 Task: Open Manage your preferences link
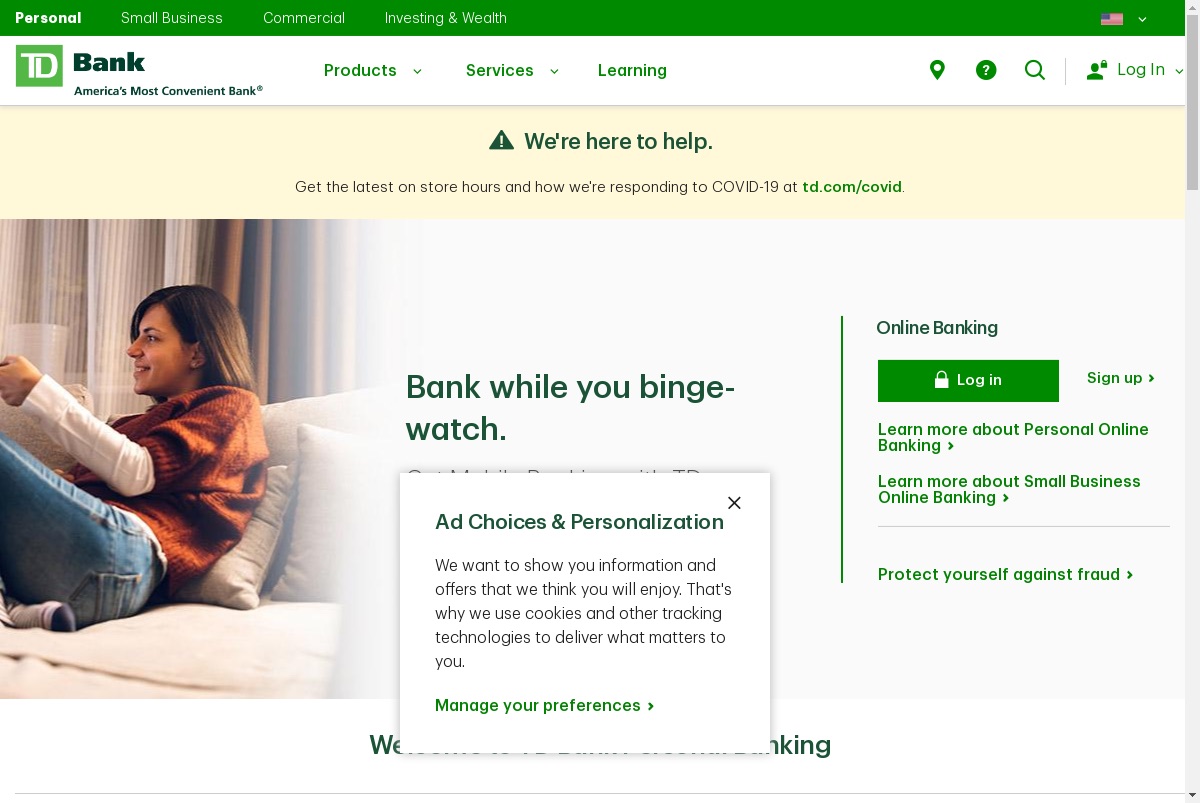click(x=545, y=705)
